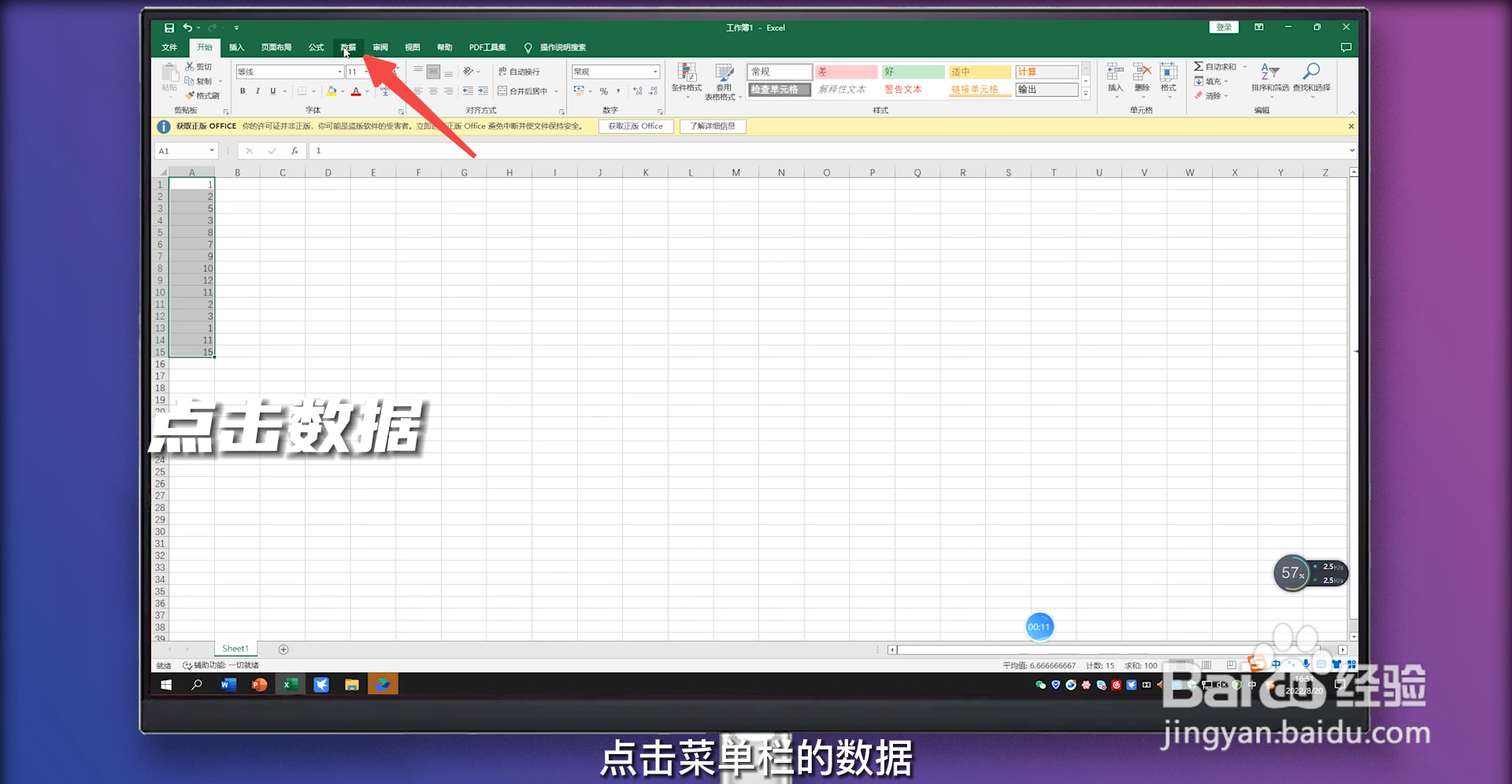Apply percent style to the selection
The image size is (1512, 784).
click(x=604, y=91)
